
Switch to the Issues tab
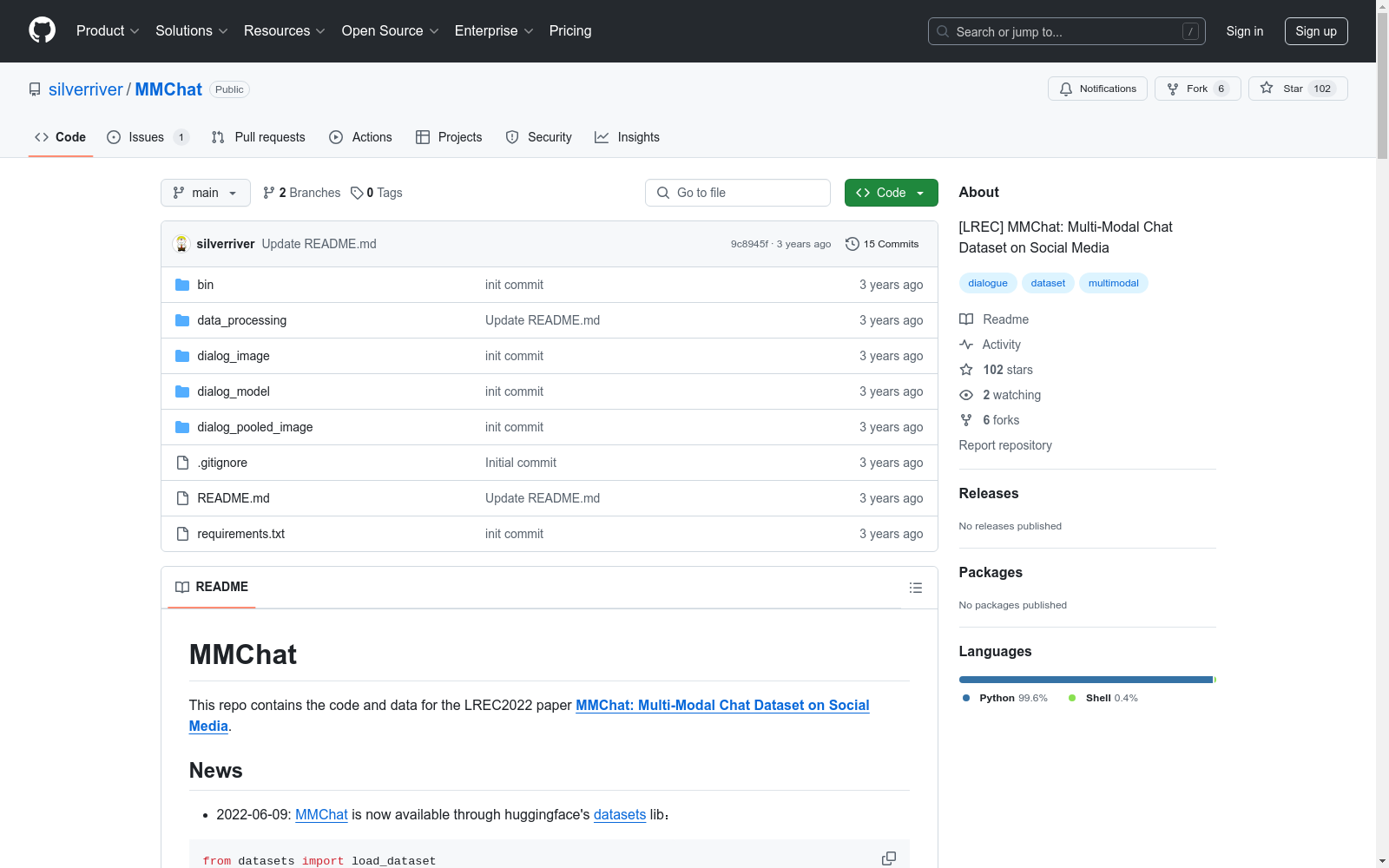[x=148, y=137]
